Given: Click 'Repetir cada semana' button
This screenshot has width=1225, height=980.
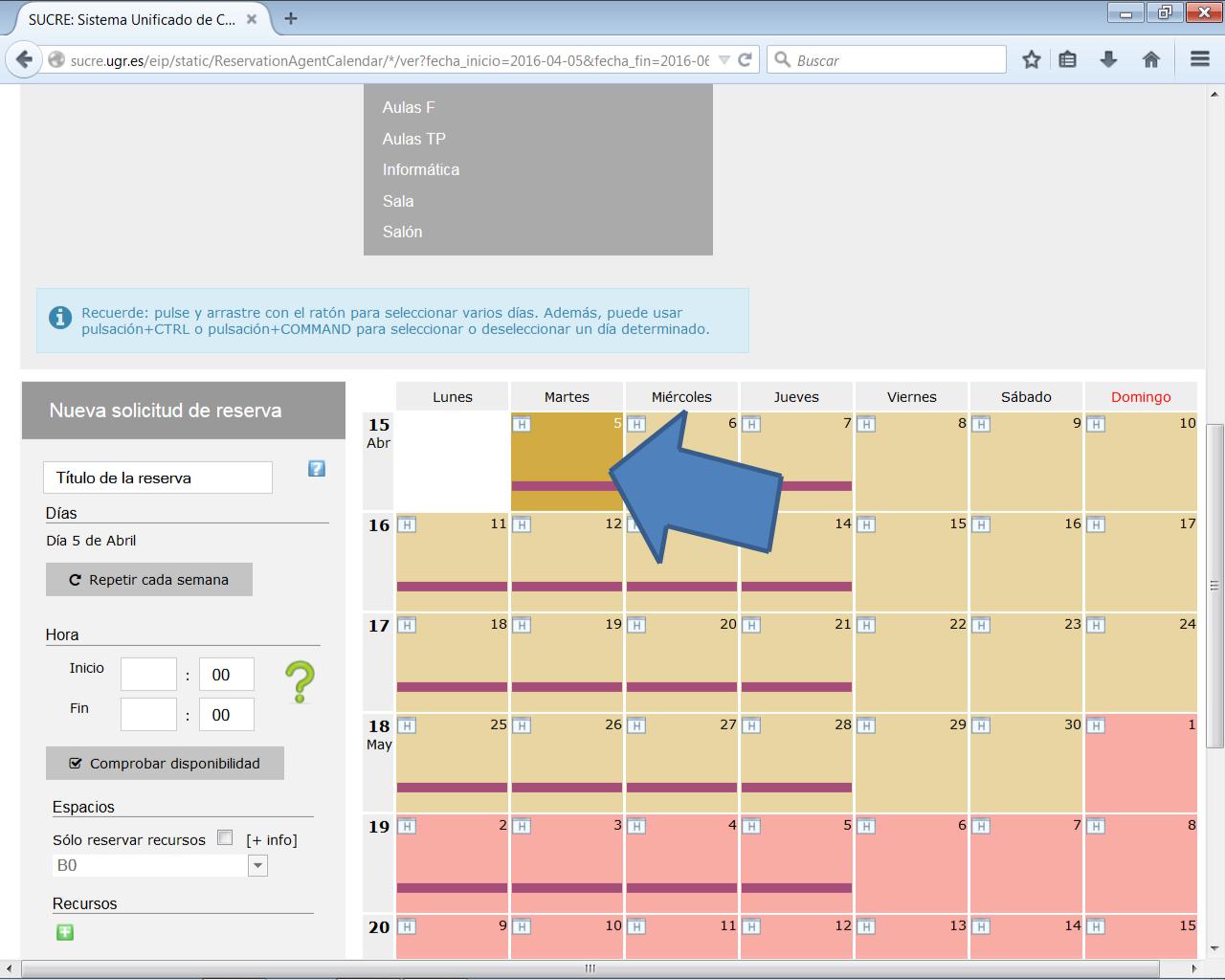Looking at the screenshot, I should point(149,580).
